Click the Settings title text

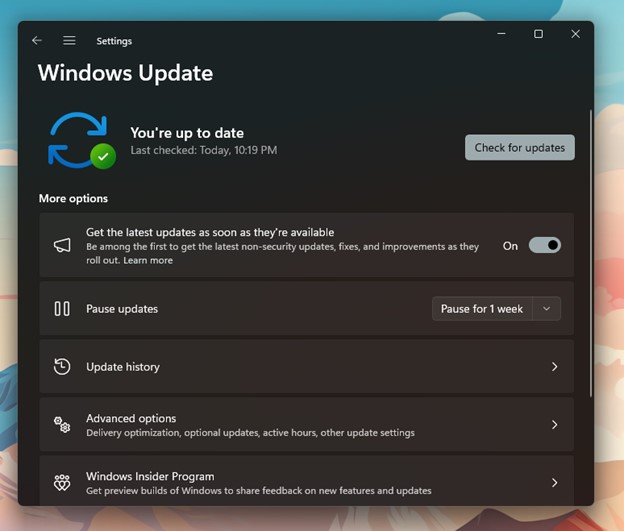tap(114, 41)
